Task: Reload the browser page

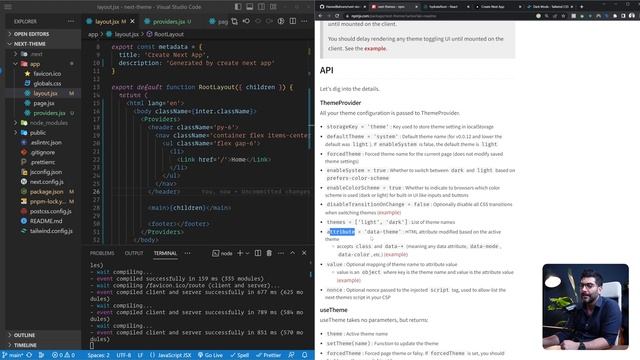Action: (x=337, y=16)
